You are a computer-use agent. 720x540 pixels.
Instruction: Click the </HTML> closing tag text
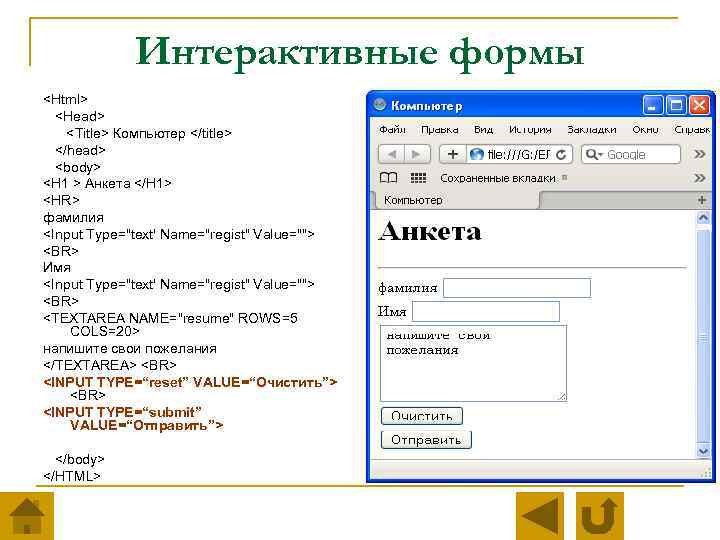pos(72,476)
